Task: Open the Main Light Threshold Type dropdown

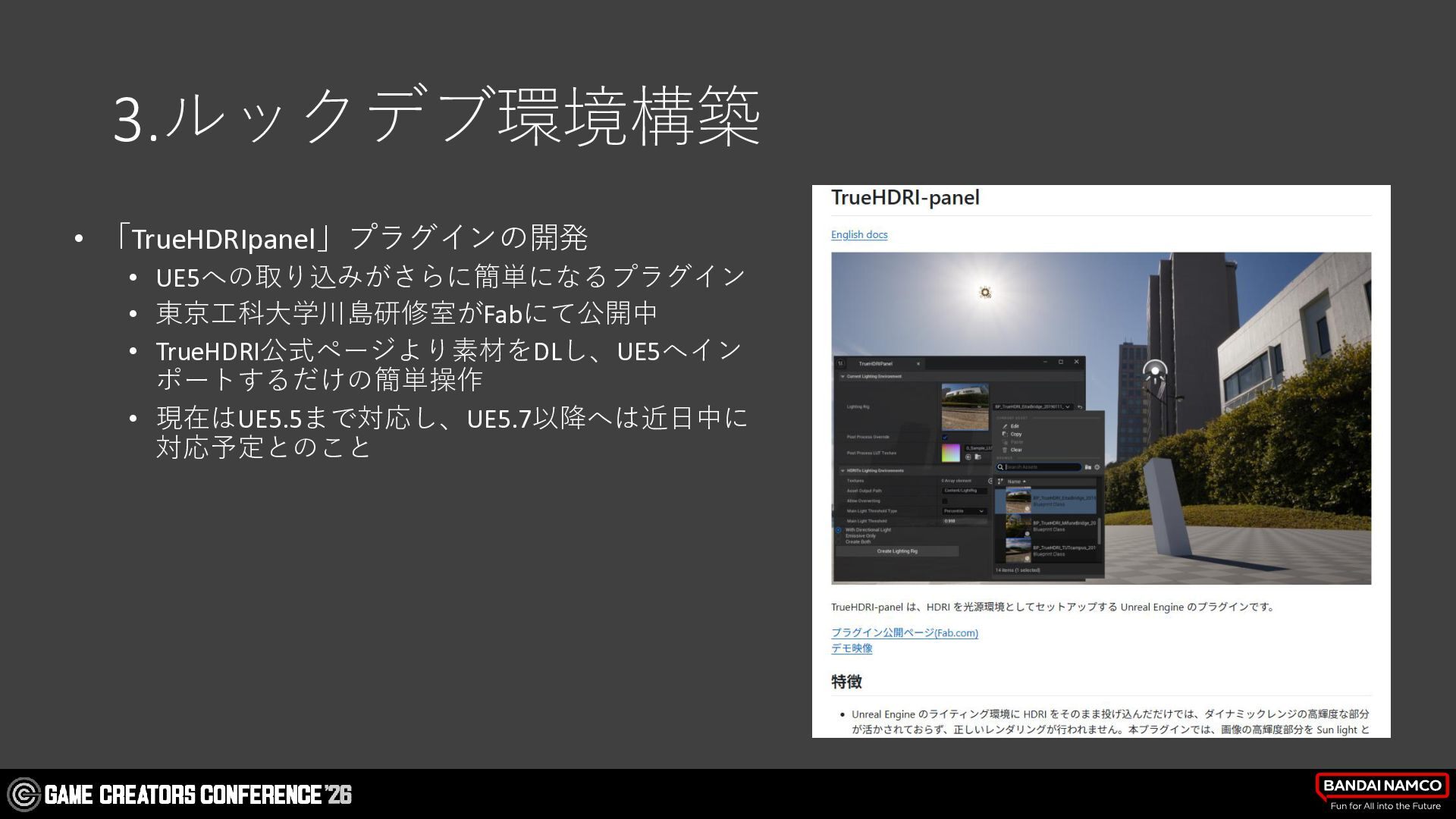Action: 964,511
